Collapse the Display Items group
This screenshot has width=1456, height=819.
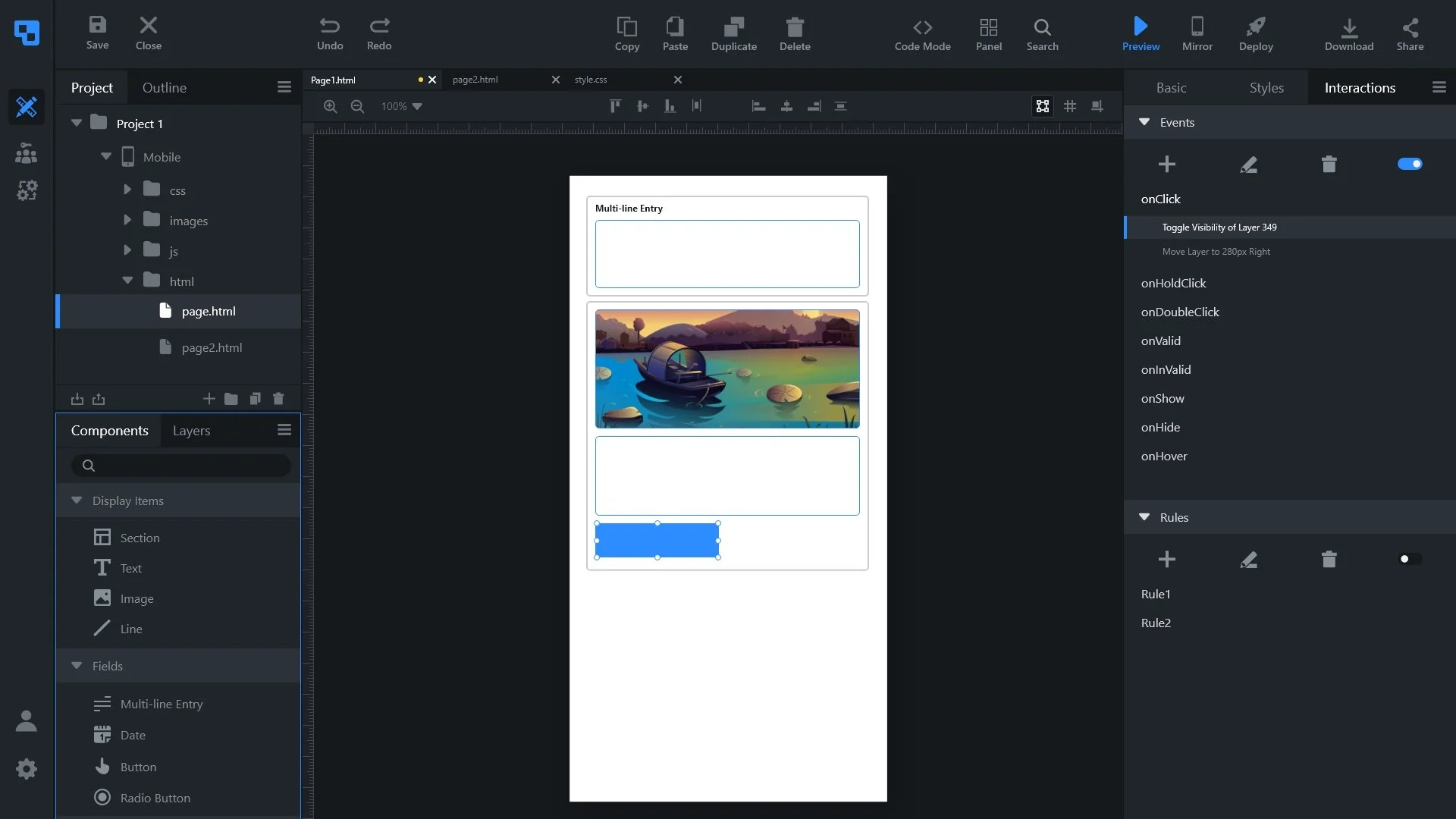[x=77, y=500]
